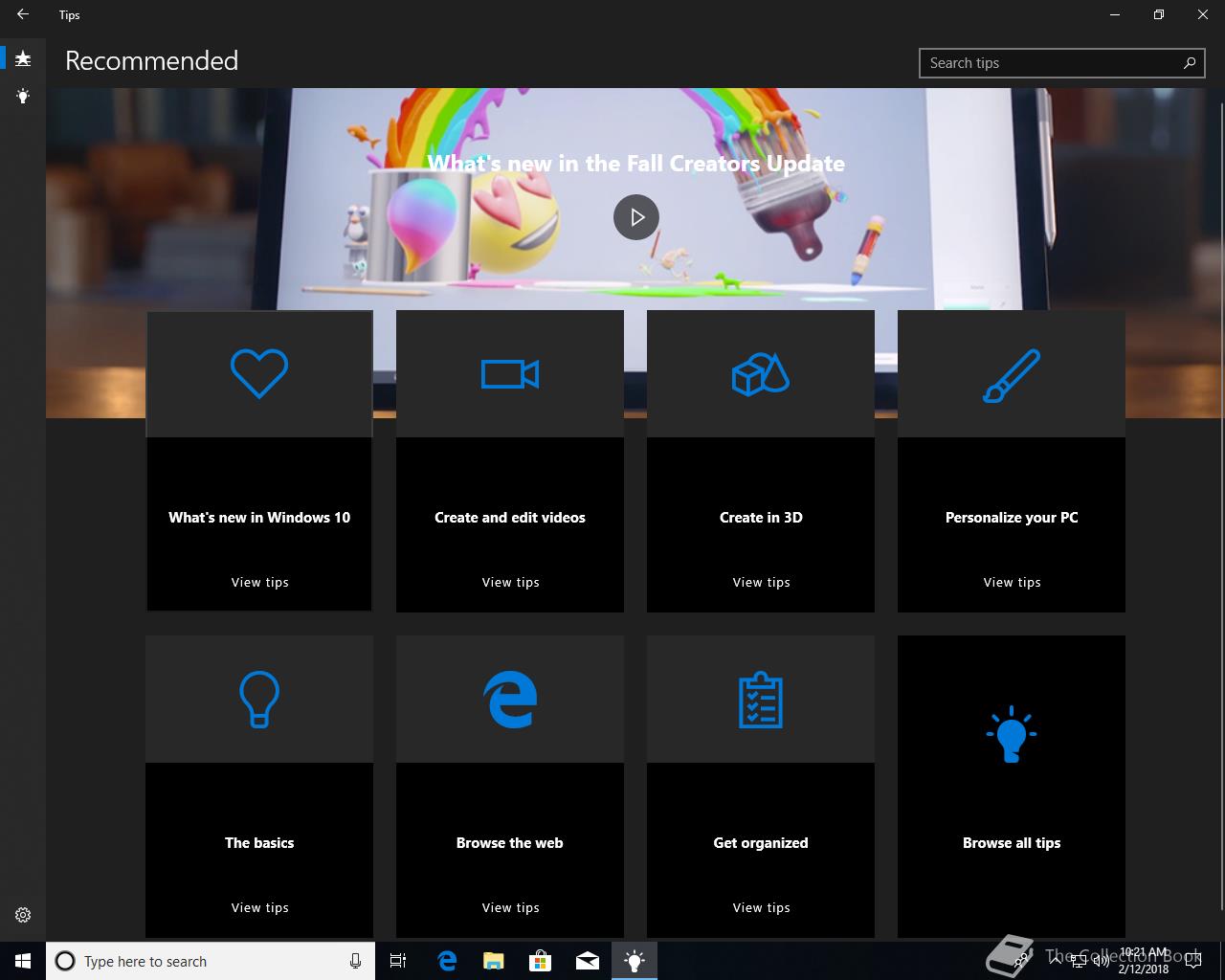Open The basics card title
Screen dimensions: 1225x980
(x=259, y=843)
